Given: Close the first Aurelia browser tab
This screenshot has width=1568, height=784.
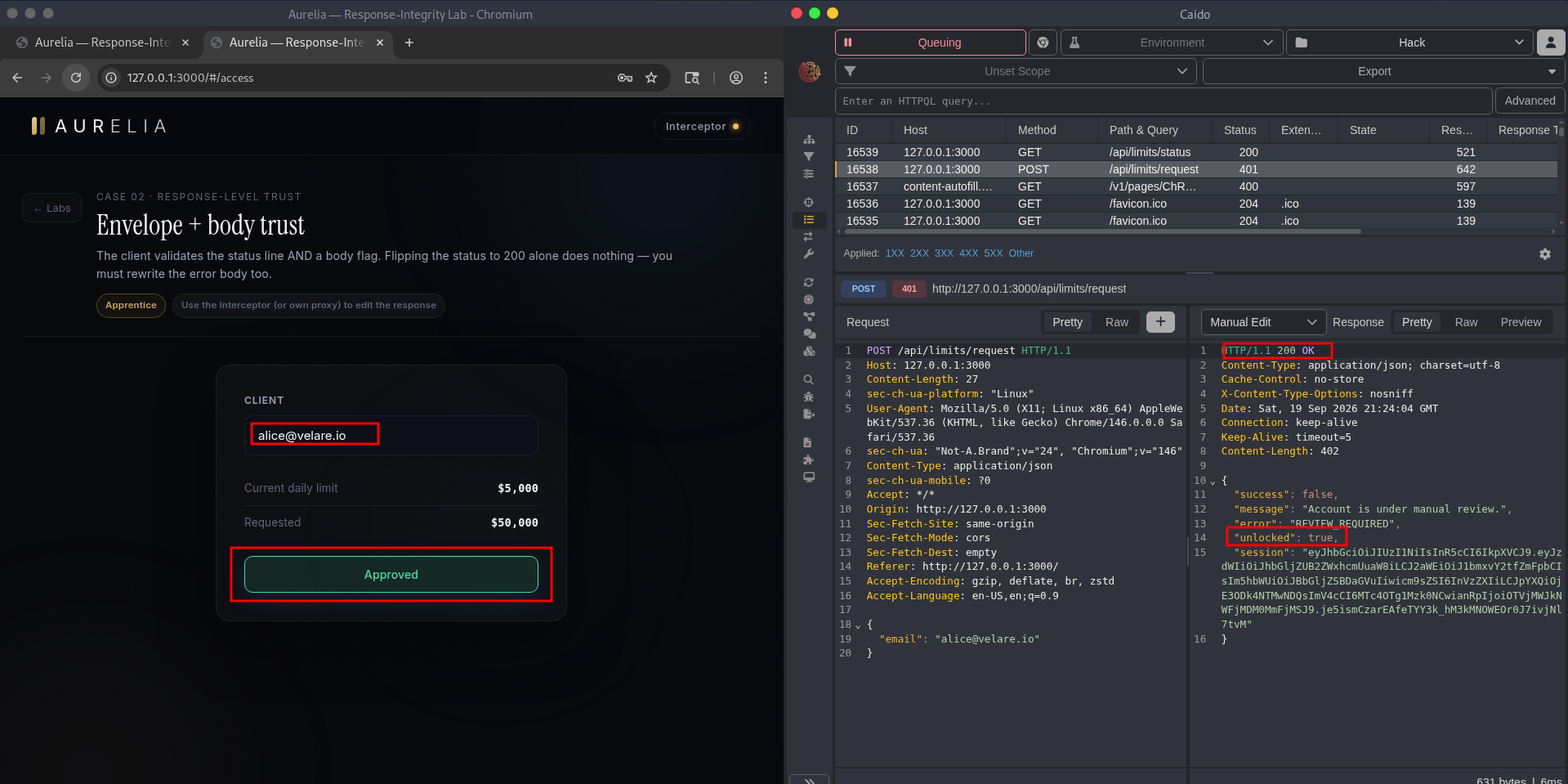Looking at the screenshot, I should (x=185, y=43).
